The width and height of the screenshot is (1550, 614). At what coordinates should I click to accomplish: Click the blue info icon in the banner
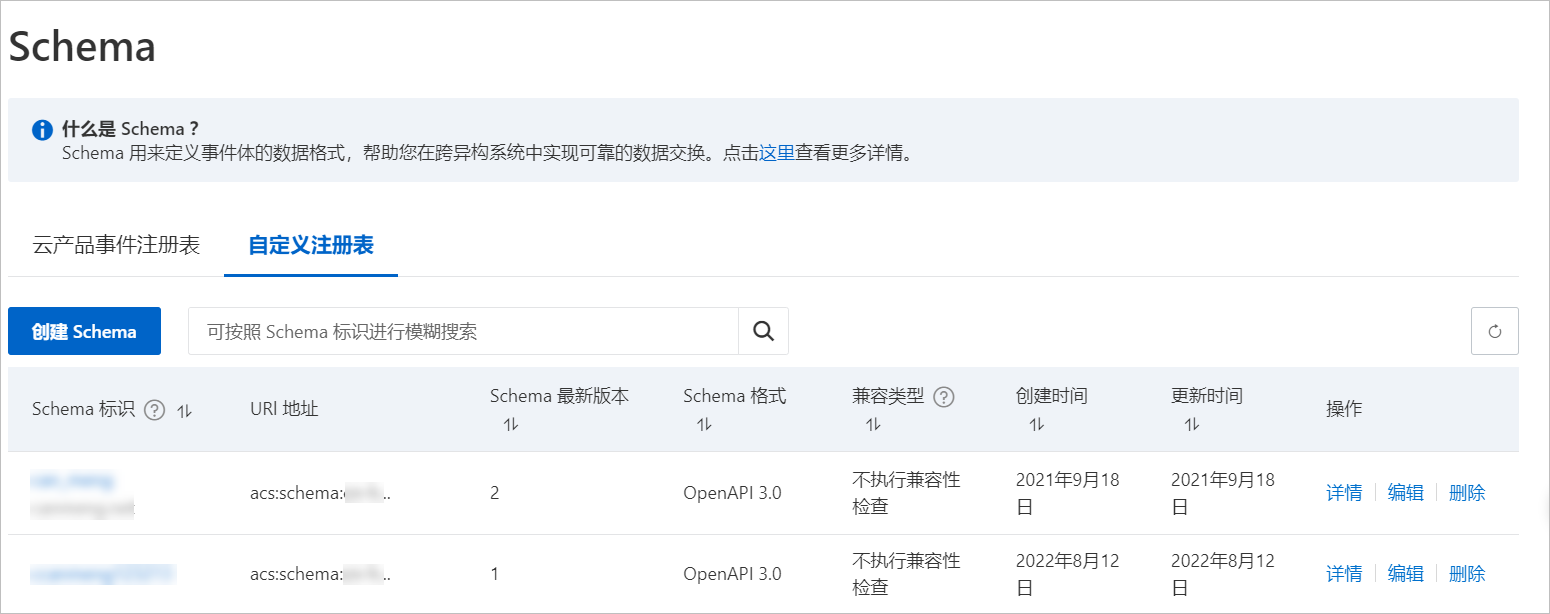pos(42,130)
